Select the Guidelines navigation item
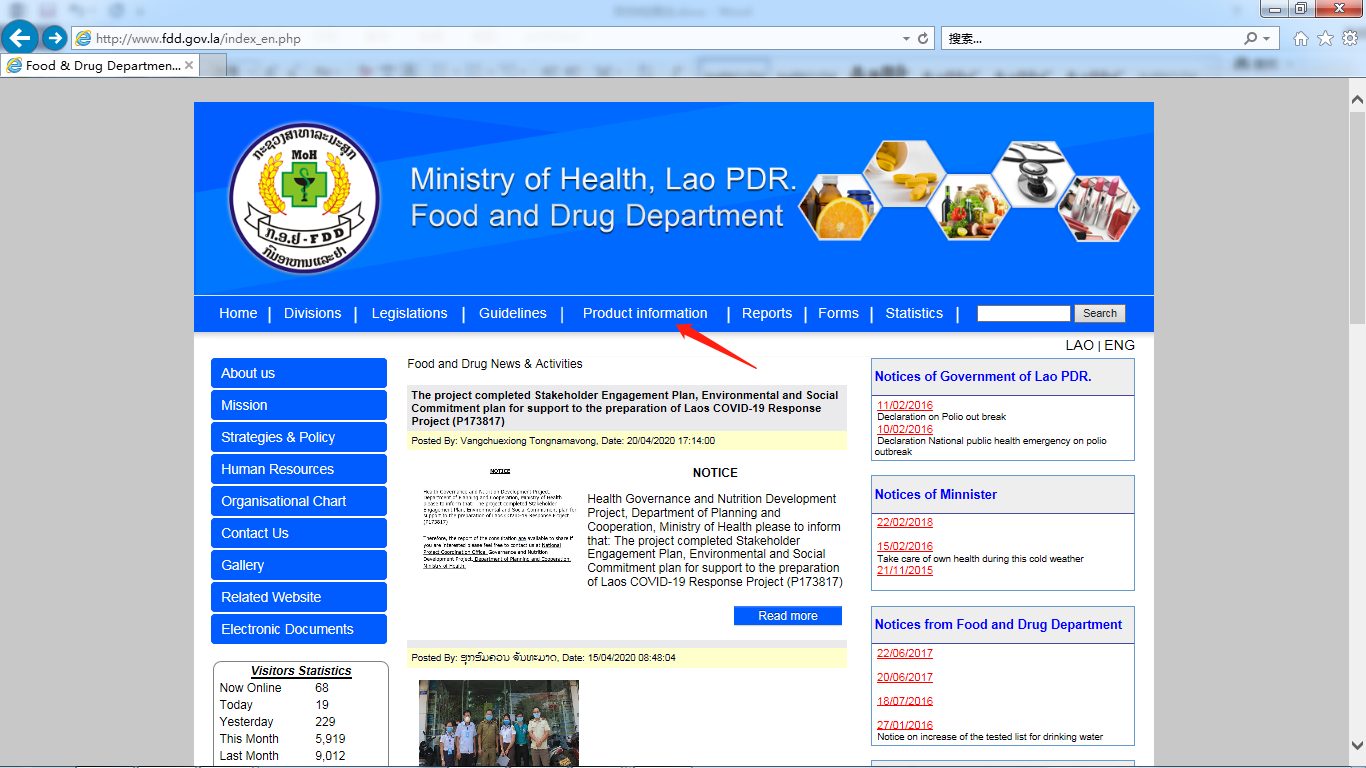The width and height of the screenshot is (1366, 768). 512,313
